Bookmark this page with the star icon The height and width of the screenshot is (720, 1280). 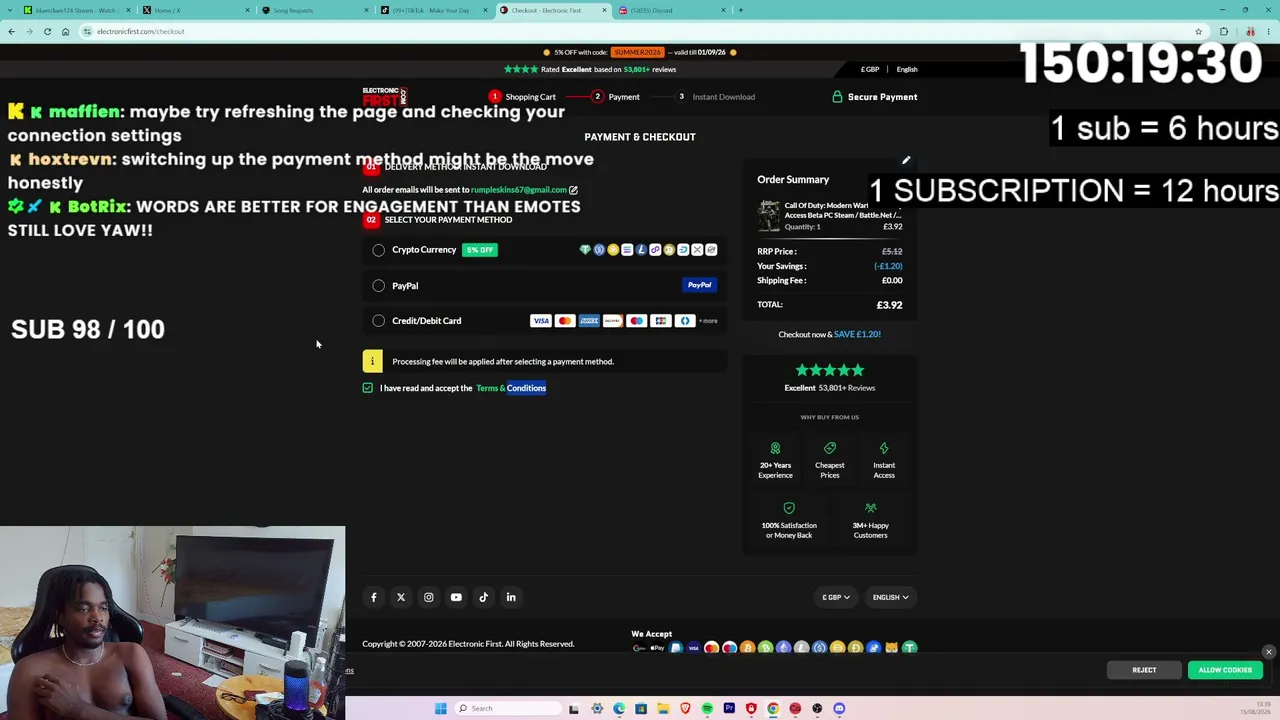coord(1198,31)
